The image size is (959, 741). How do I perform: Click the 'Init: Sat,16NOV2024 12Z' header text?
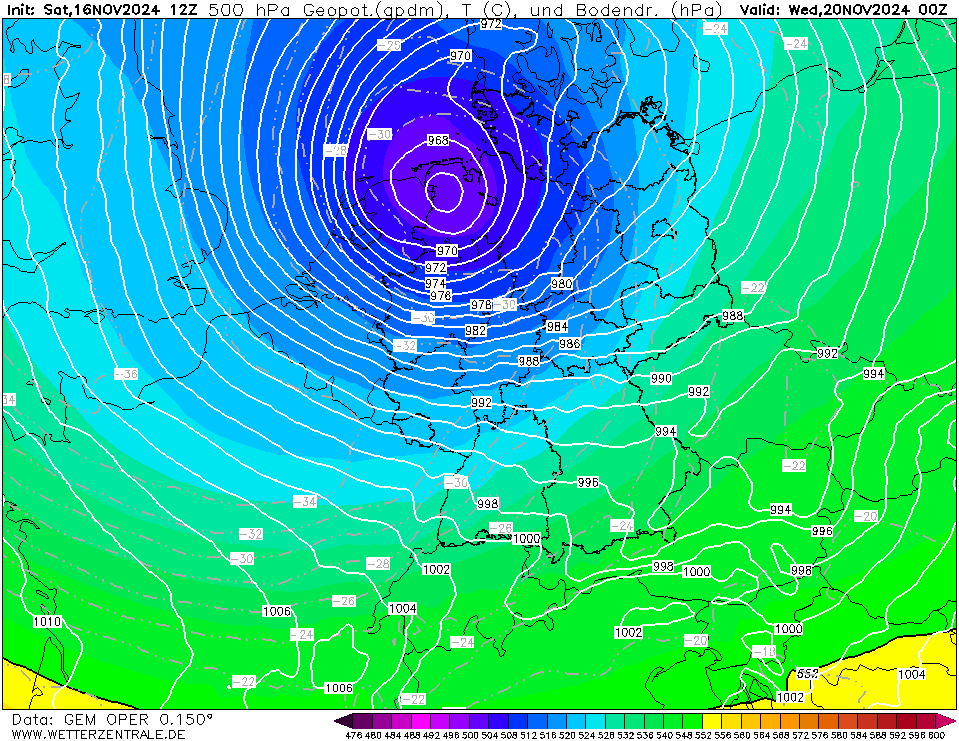pyautogui.click(x=102, y=10)
